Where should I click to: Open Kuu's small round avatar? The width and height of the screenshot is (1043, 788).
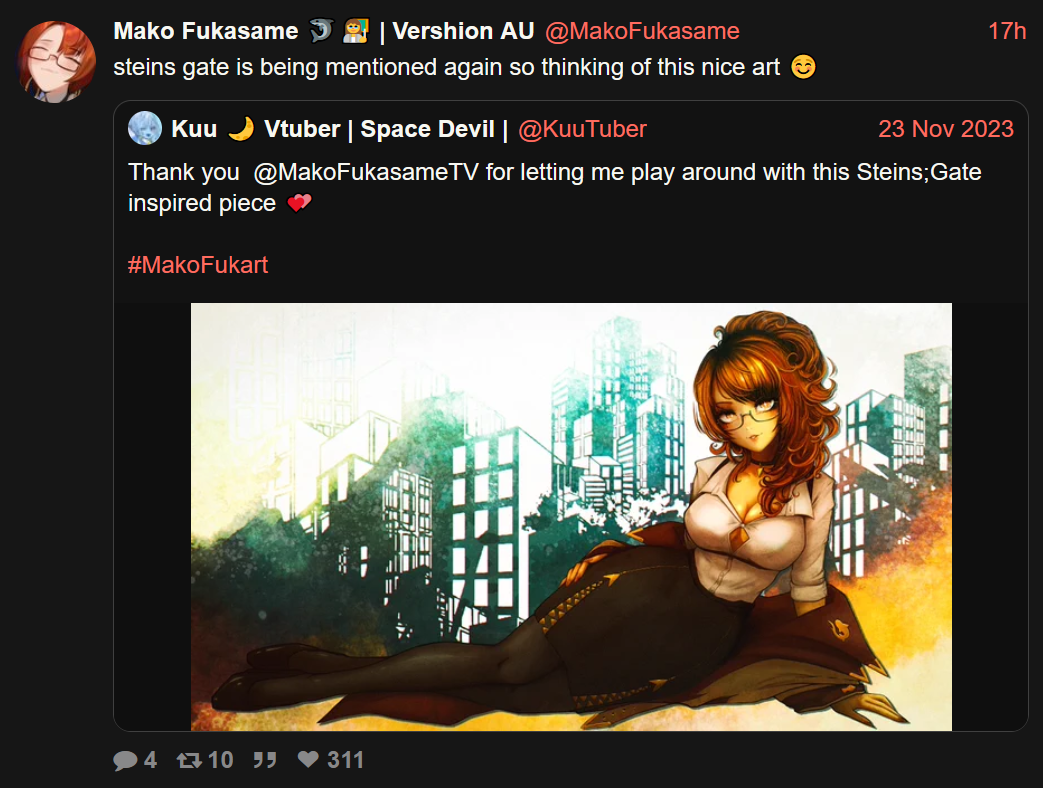145,128
